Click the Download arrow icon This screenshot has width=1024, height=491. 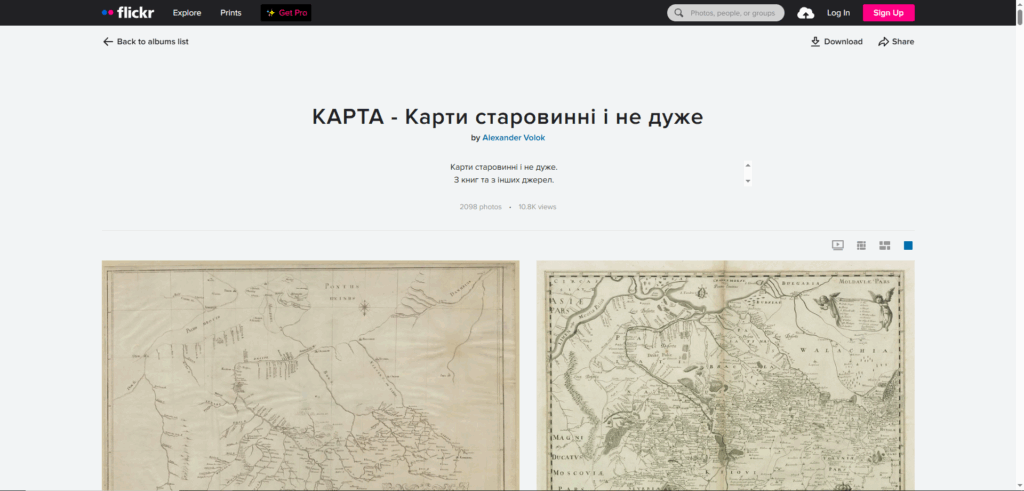pos(815,42)
